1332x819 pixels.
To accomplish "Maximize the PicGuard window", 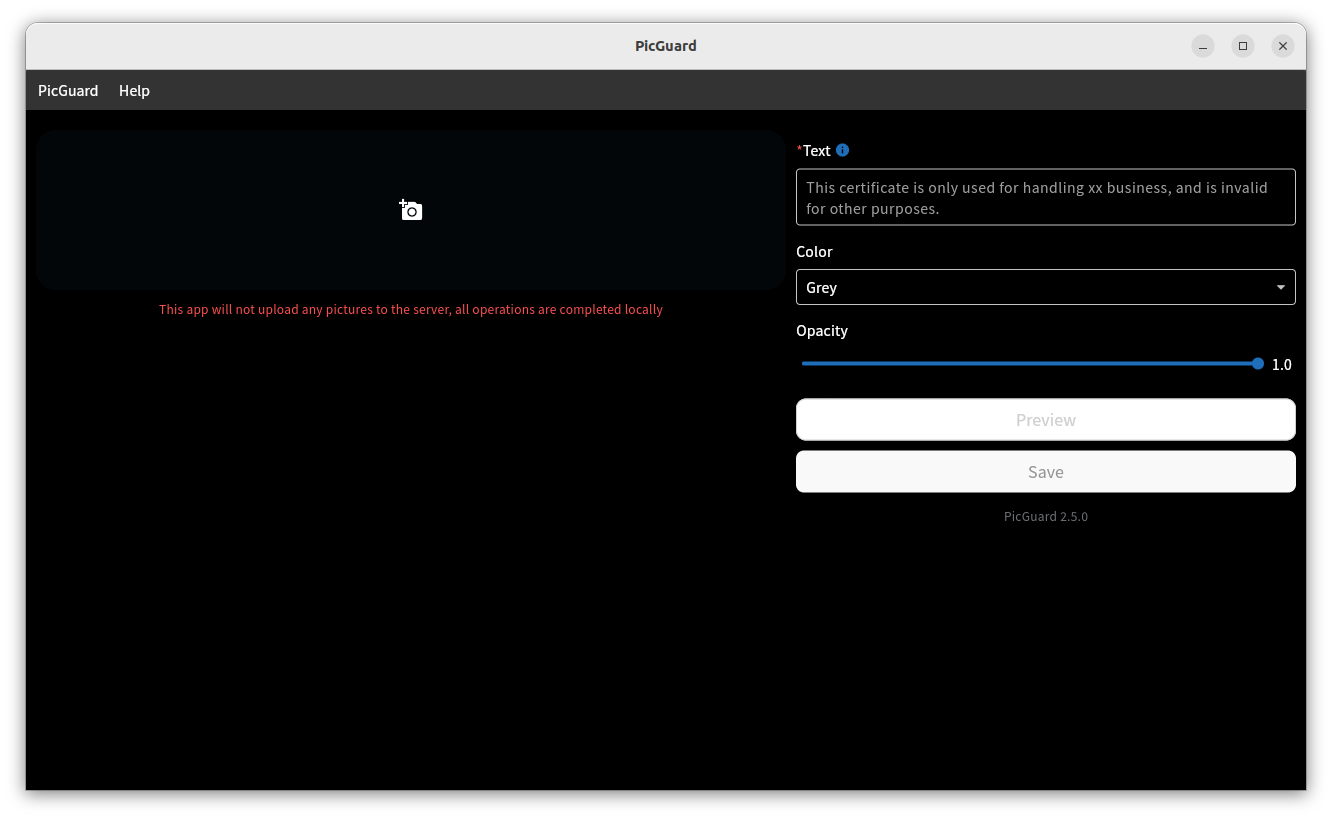I will coord(1243,46).
